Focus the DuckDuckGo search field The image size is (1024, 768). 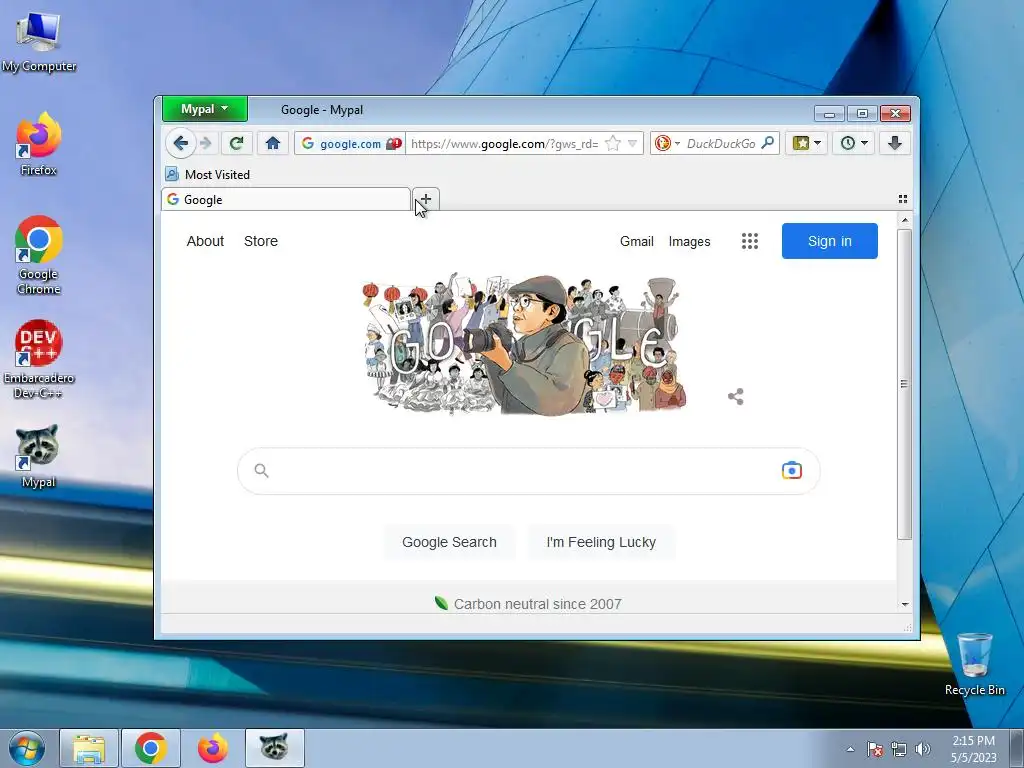pos(721,144)
